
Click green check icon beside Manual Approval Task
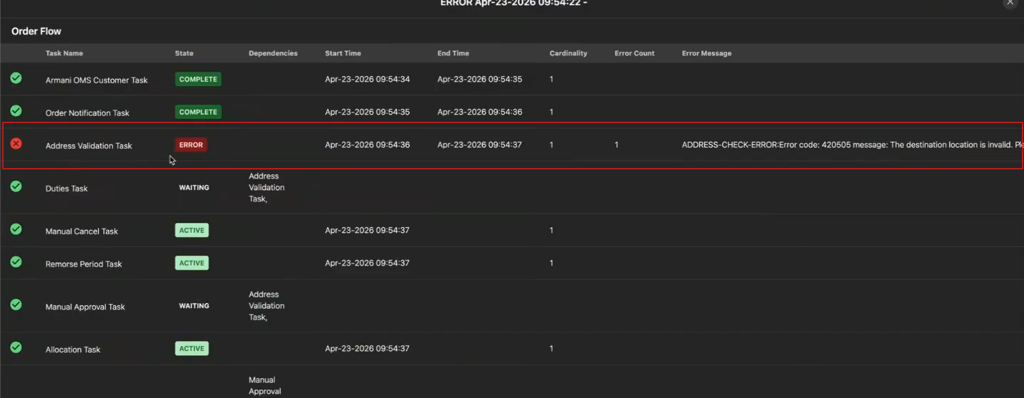(16, 305)
